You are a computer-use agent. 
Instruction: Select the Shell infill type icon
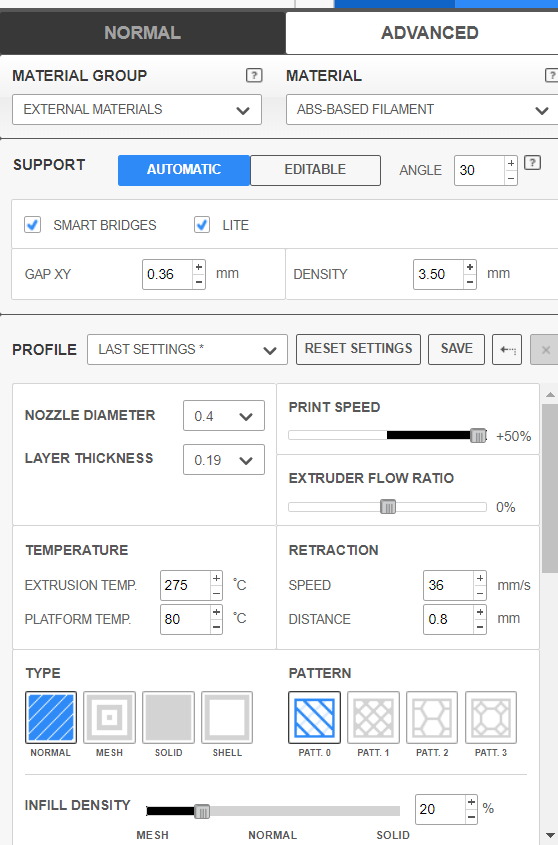(x=227, y=717)
